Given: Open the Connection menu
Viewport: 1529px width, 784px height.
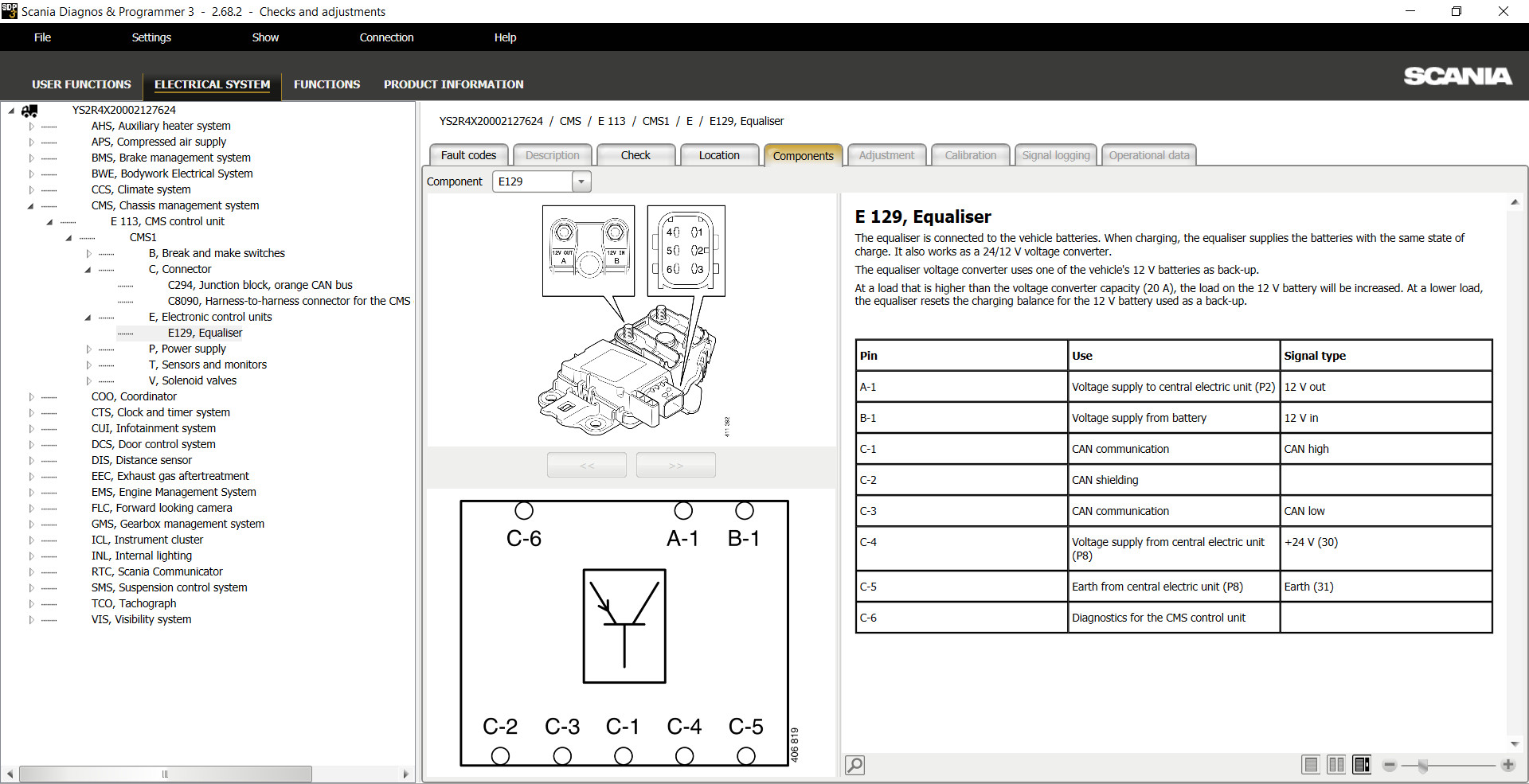Looking at the screenshot, I should [x=386, y=37].
